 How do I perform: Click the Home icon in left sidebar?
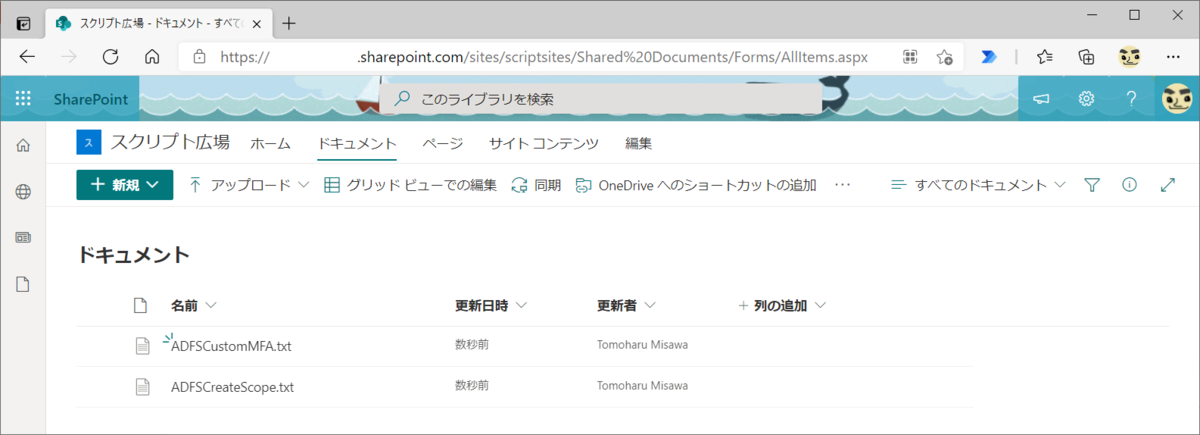pyautogui.click(x=23, y=146)
